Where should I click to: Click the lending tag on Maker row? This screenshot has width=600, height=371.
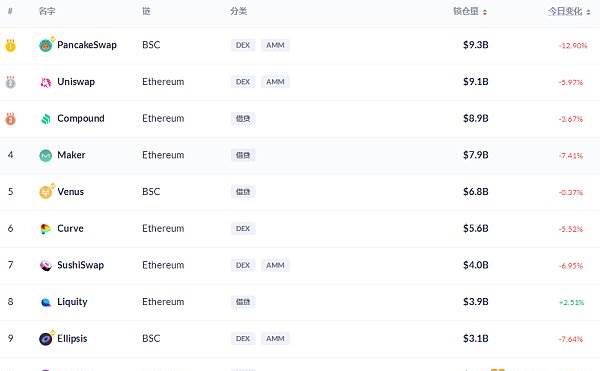tap(243, 155)
